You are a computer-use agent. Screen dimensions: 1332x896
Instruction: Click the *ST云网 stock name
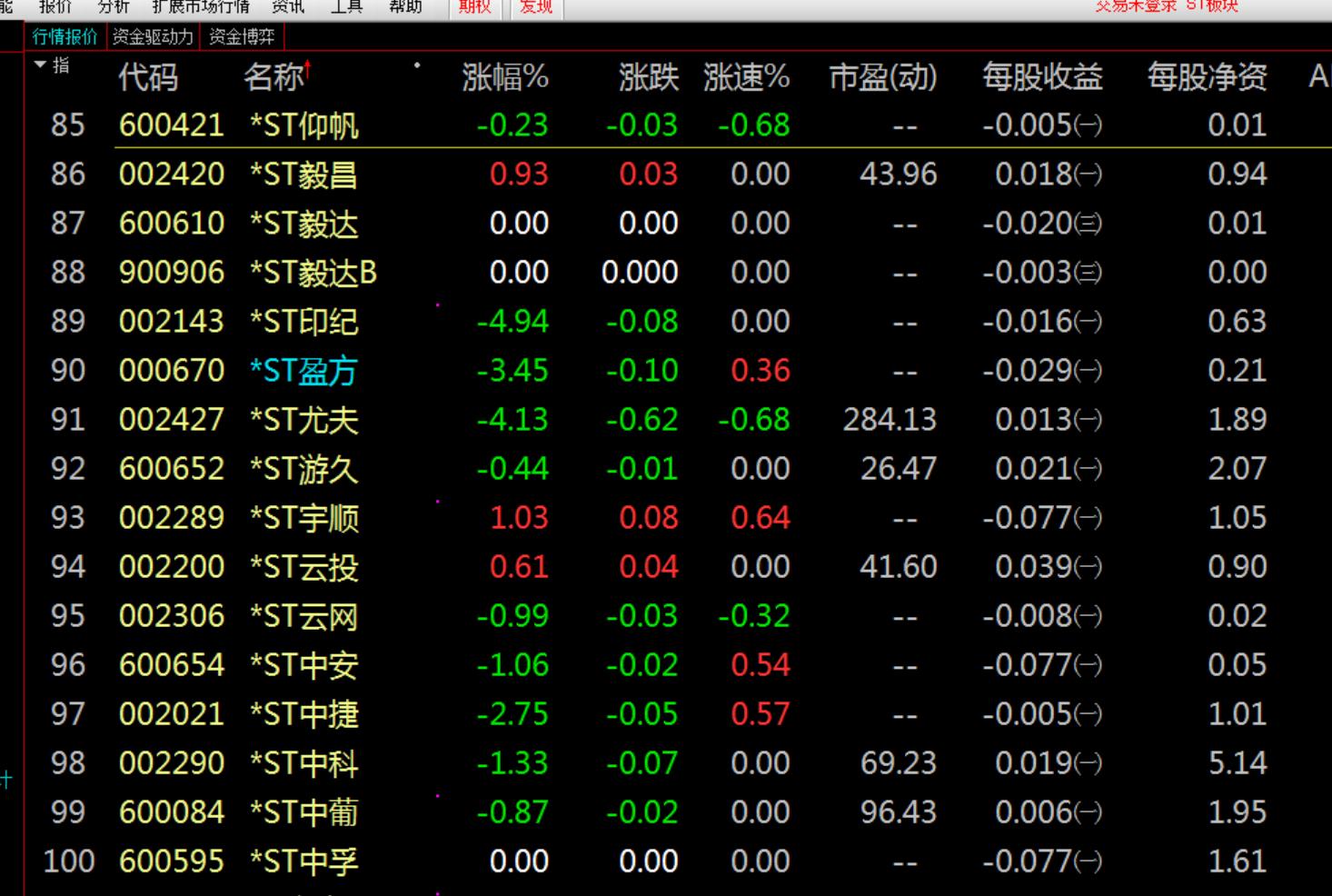pos(304,615)
